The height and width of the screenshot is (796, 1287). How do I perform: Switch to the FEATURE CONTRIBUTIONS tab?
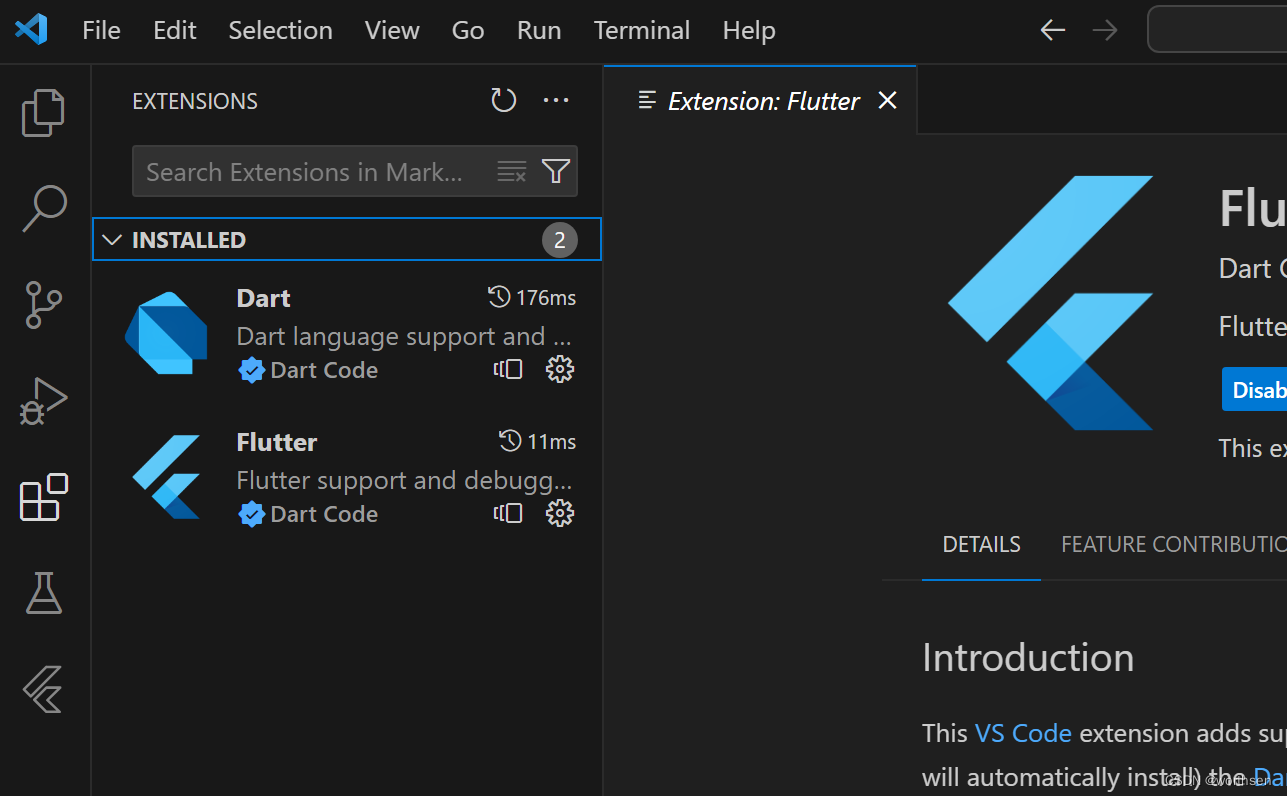click(x=1174, y=545)
